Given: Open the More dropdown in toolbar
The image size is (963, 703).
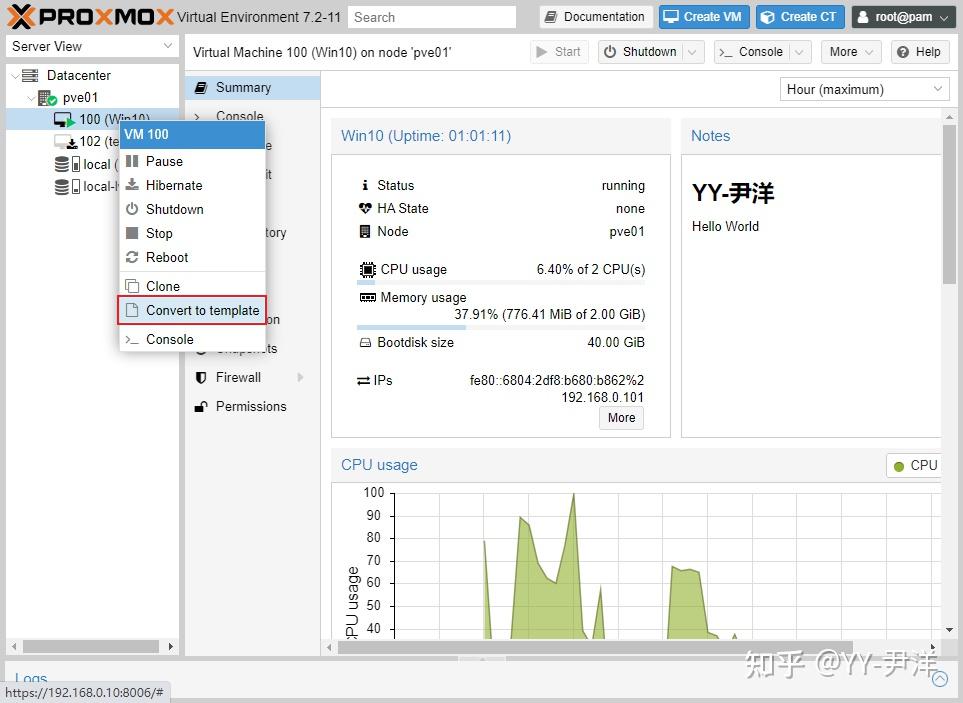Looking at the screenshot, I should pyautogui.click(x=851, y=52).
